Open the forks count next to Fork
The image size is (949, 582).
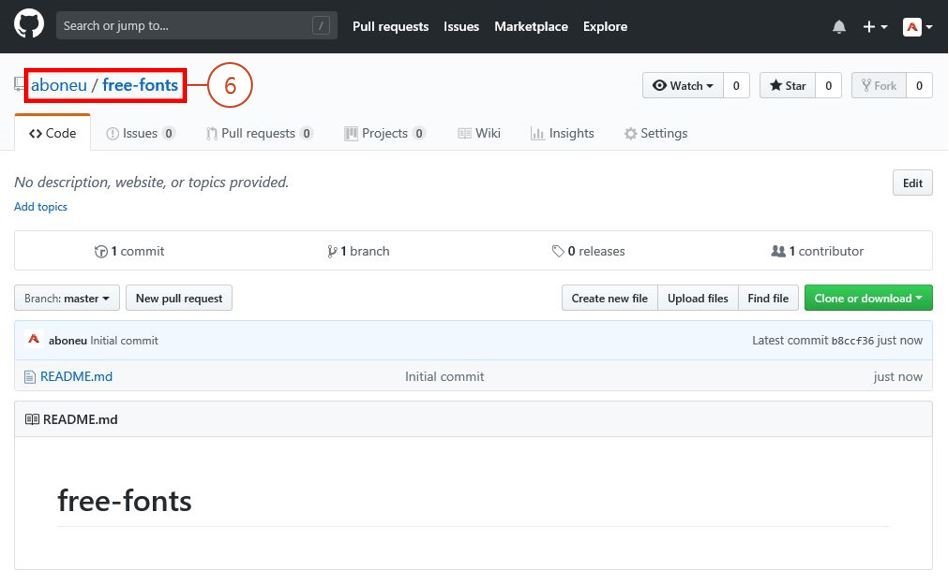tap(919, 85)
